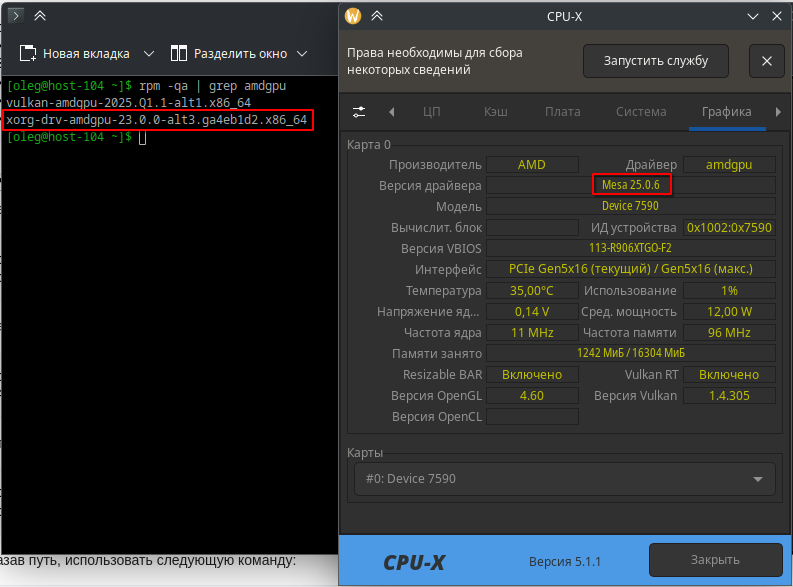The height and width of the screenshot is (587, 793).
Task: Click device ID 0x1002:0x7590 value
Action: [x=729, y=228]
